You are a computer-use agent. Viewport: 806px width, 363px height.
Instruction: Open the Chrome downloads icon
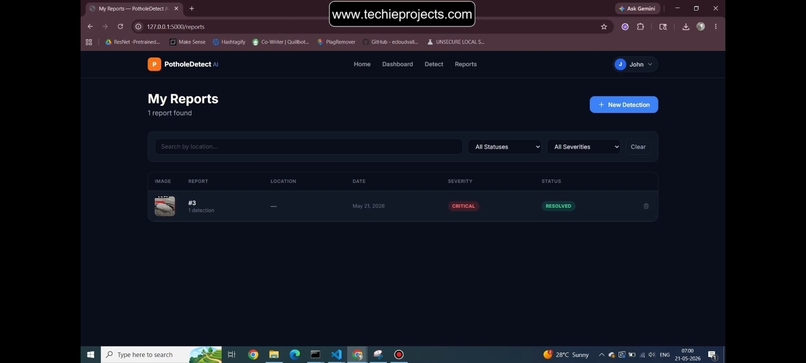[685, 27]
